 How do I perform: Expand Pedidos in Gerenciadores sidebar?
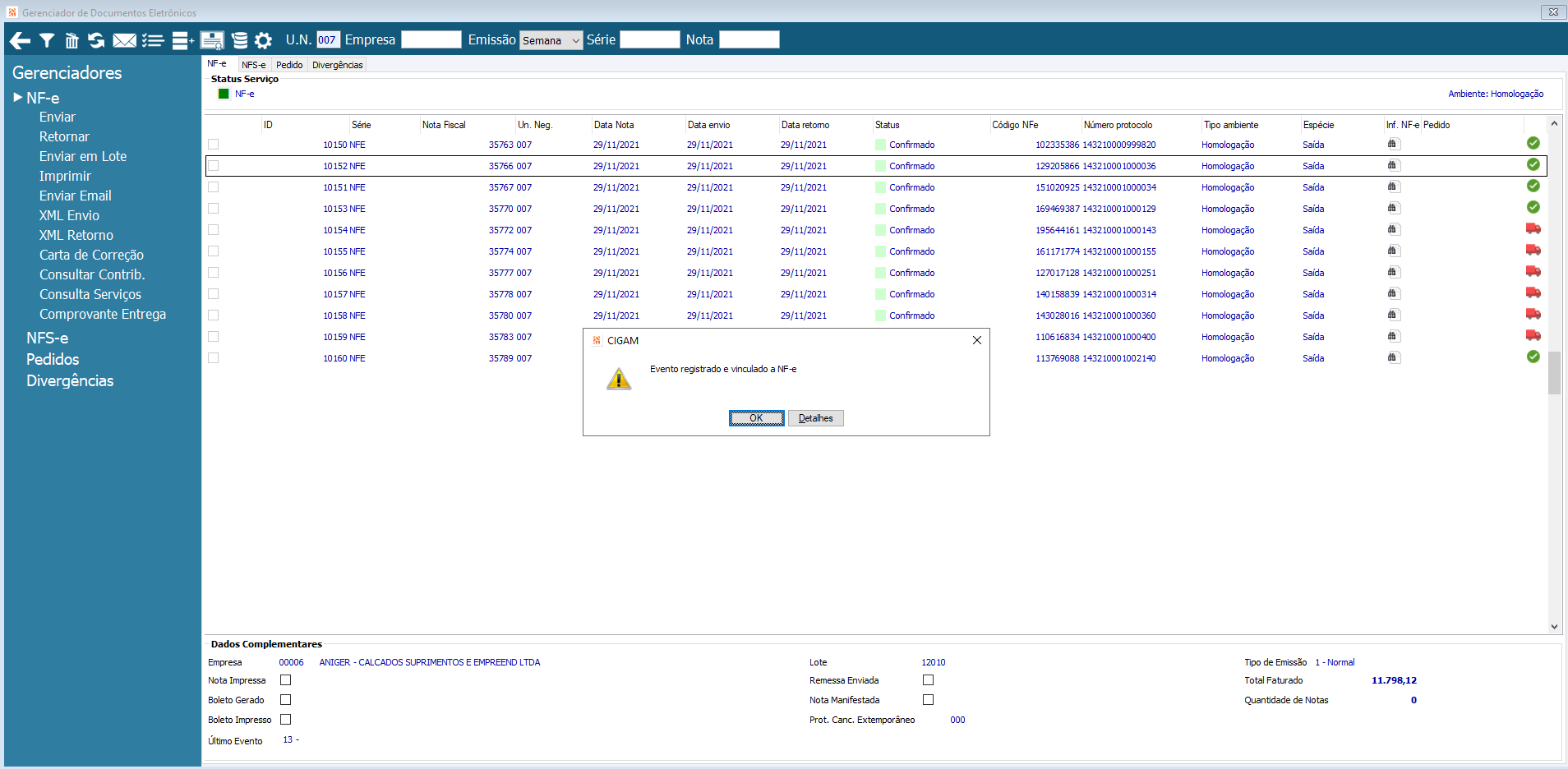coord(53,359)
